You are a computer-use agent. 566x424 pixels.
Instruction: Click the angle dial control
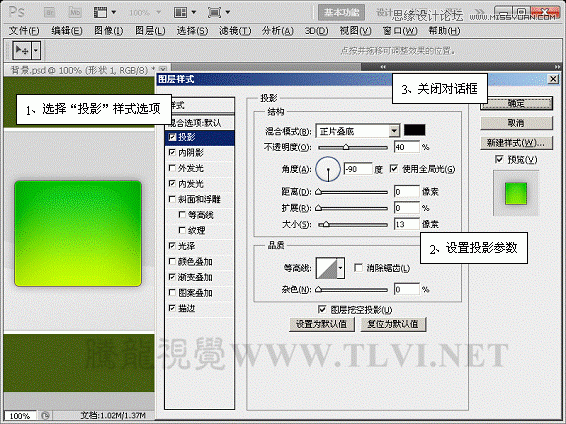328,169
